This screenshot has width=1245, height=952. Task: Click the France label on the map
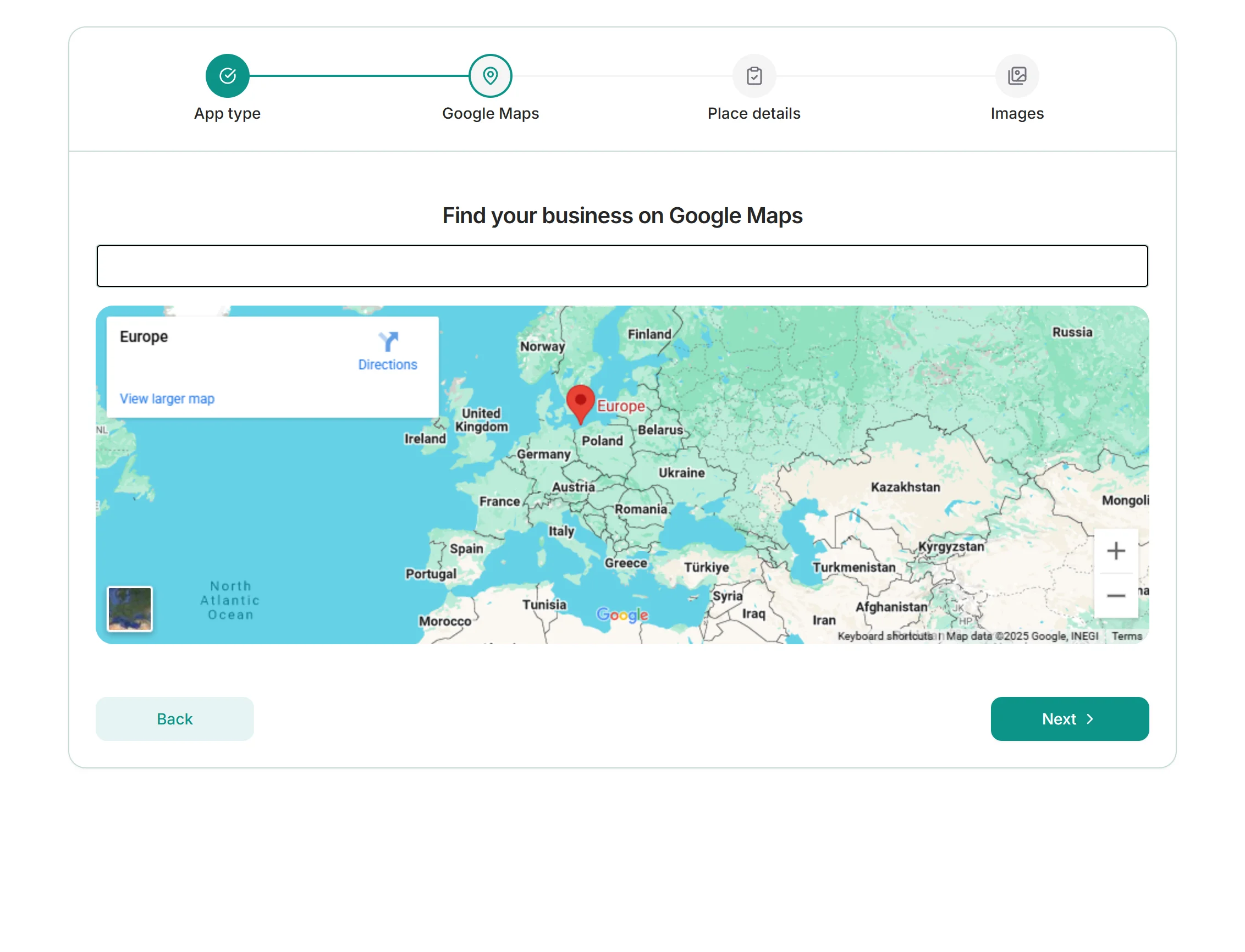499,501
